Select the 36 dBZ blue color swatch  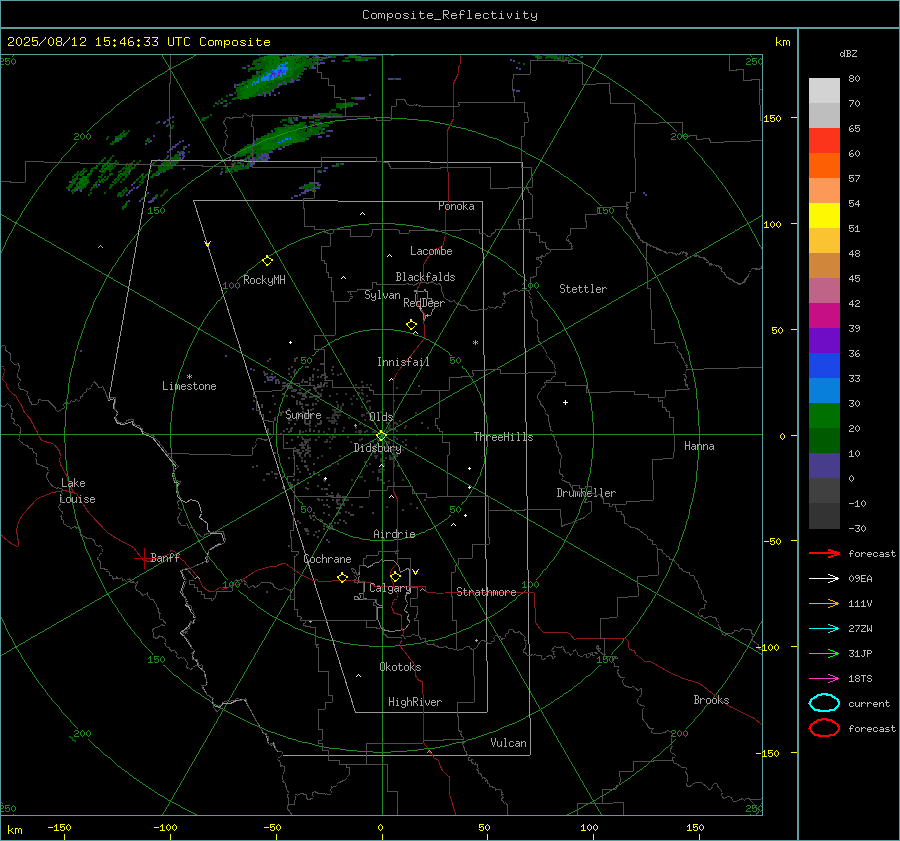824,366
